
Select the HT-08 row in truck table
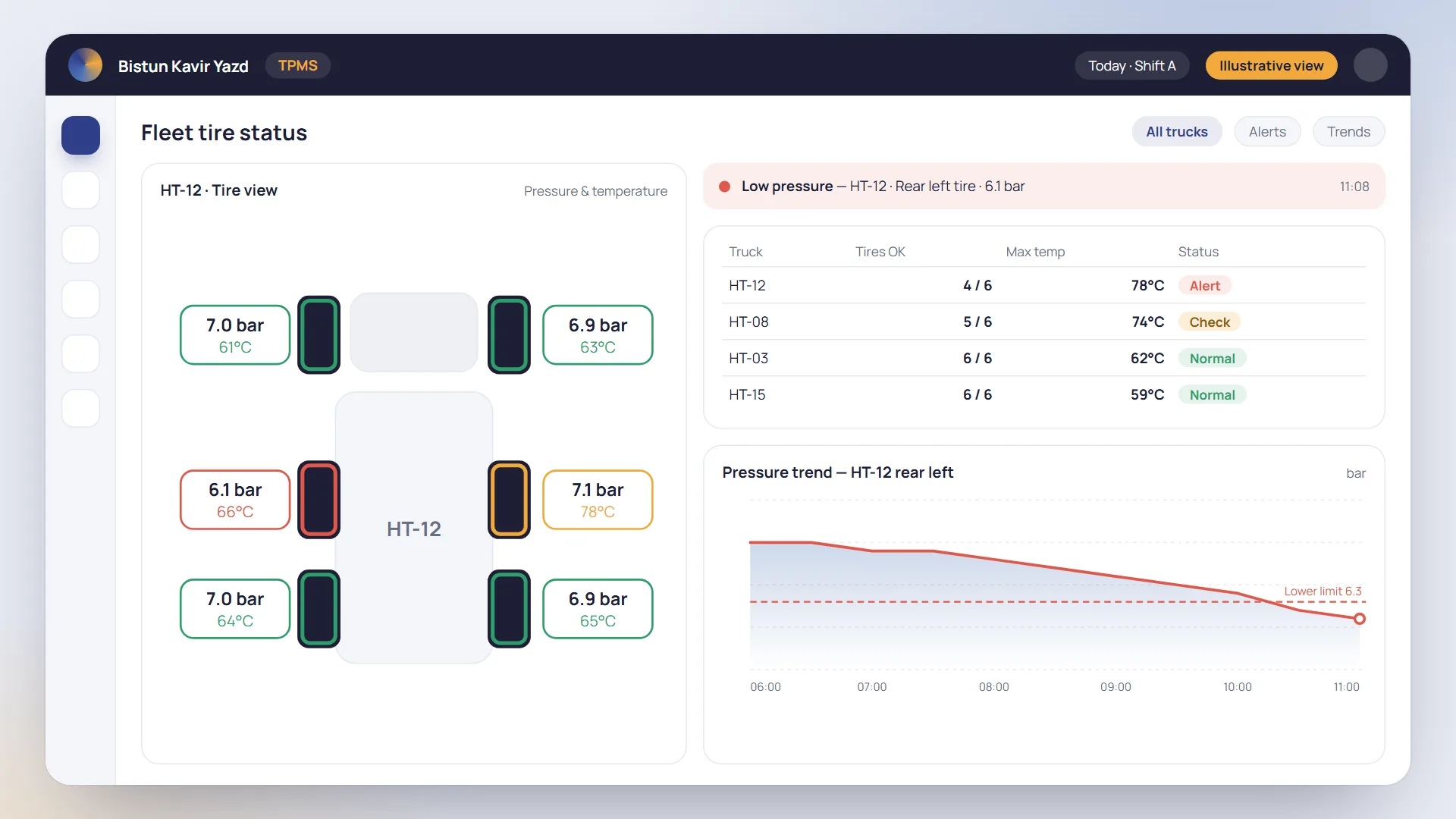pyautogui.click(x=1043, y=322)
